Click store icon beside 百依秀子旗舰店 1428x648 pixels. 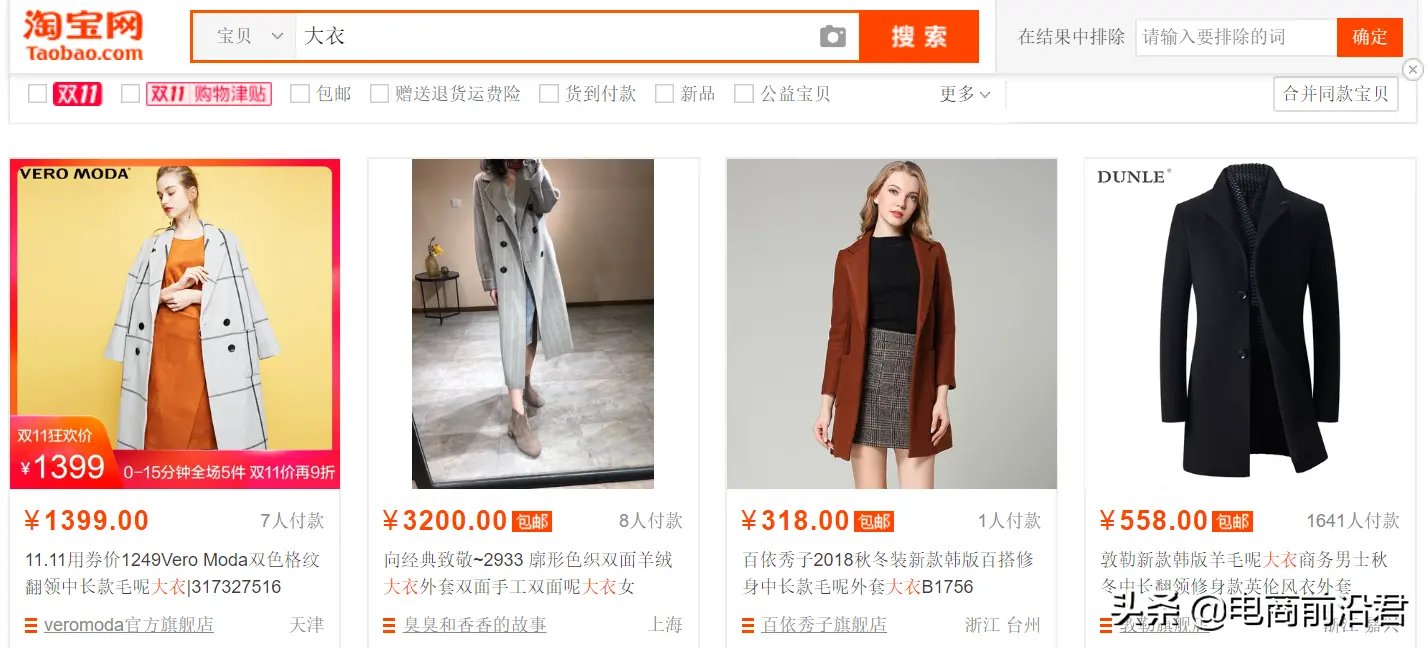tap(748, 626)
